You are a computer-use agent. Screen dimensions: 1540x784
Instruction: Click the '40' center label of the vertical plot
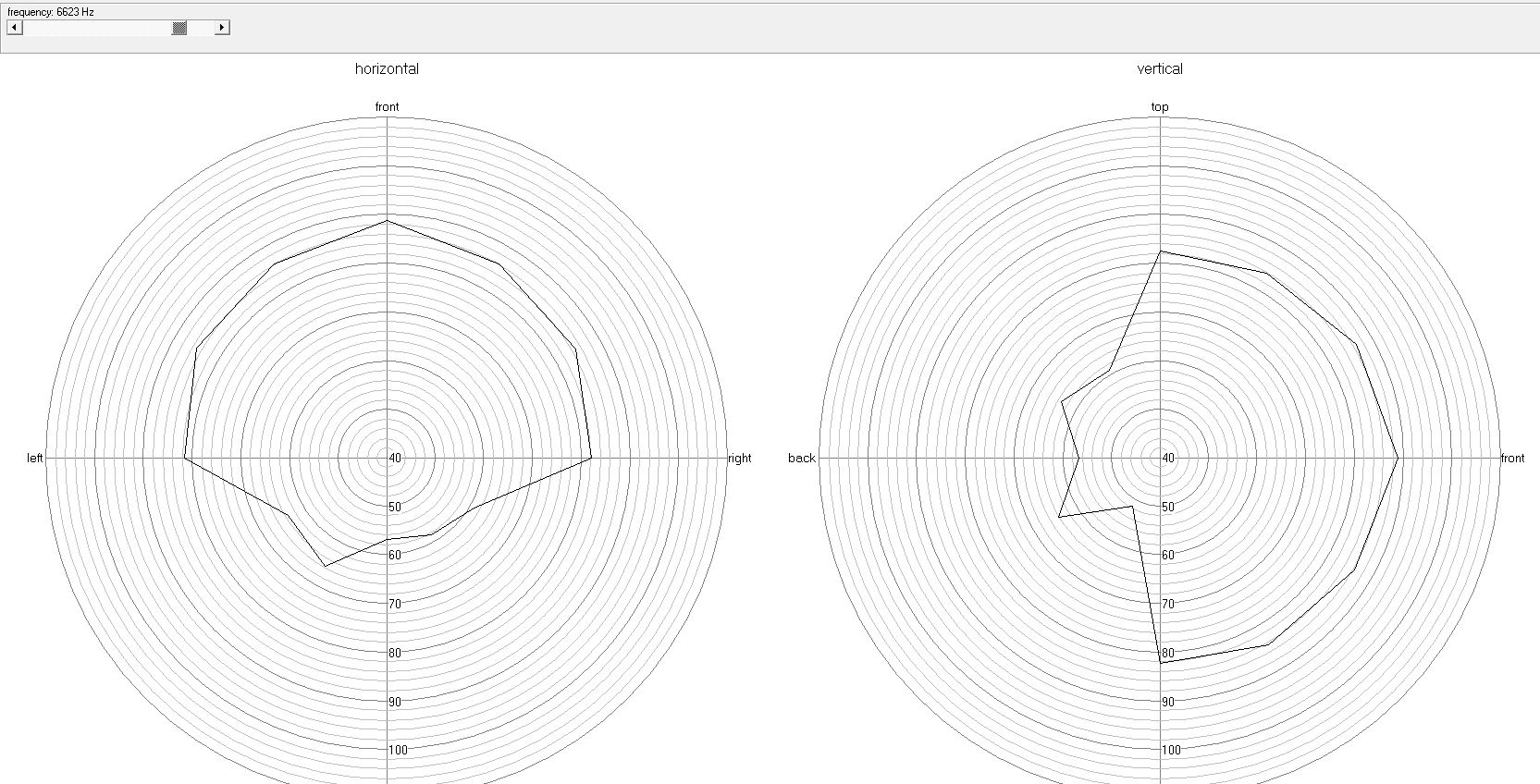point(1168,459)
